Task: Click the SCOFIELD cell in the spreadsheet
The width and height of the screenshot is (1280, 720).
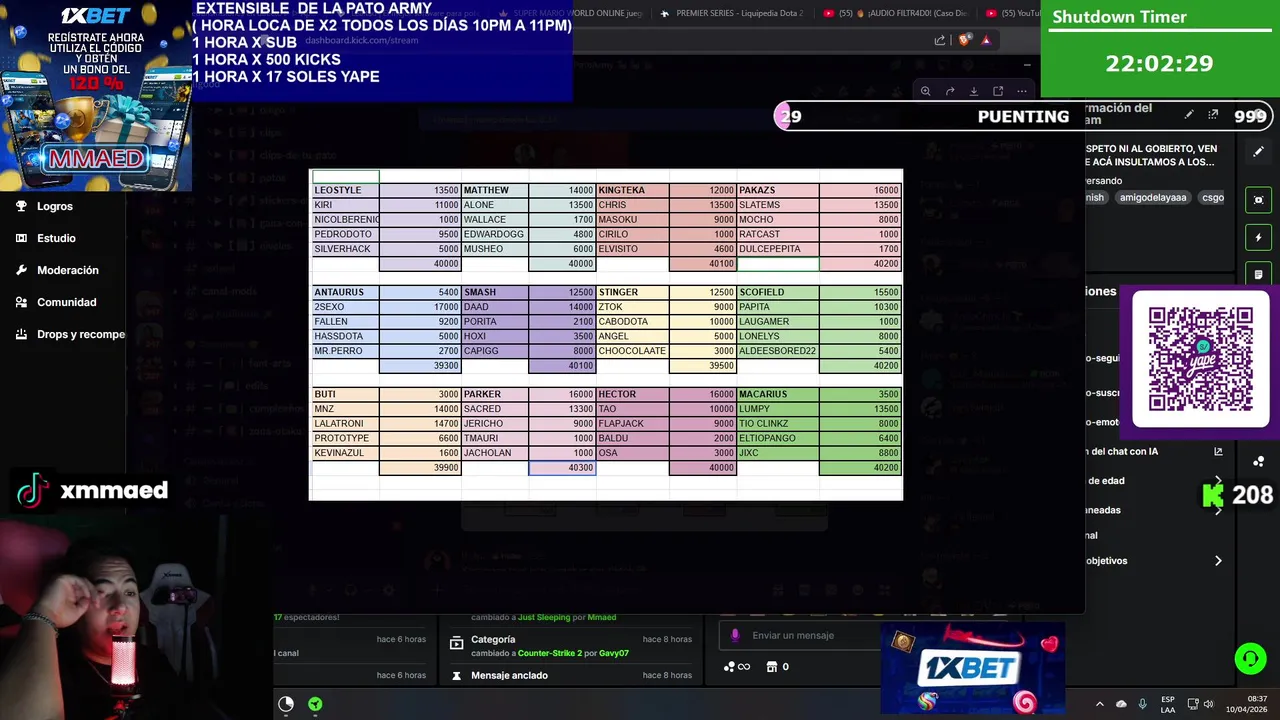Action: (777, 292)
